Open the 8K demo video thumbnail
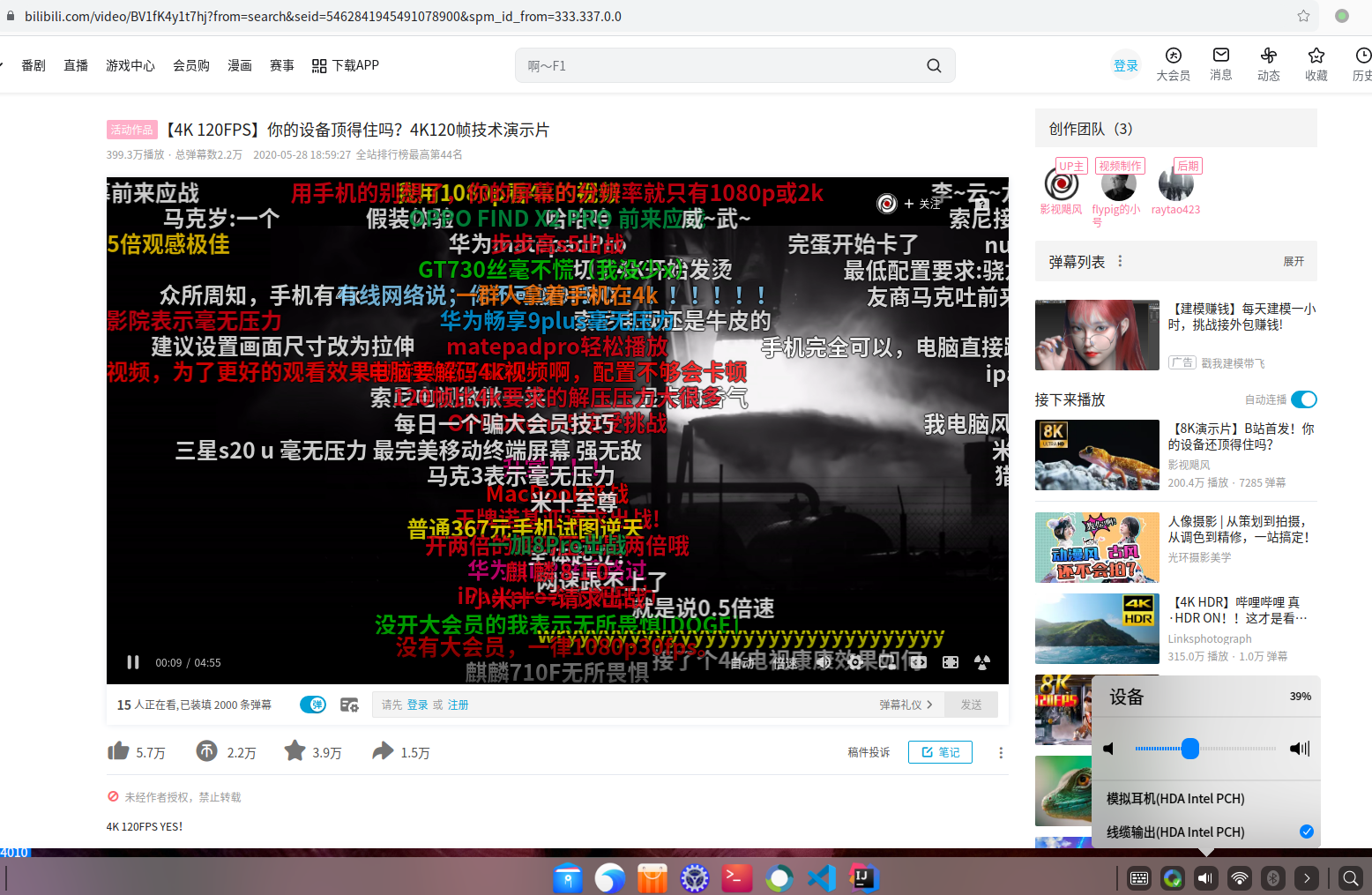The image size is (1372, 895). [x=1096, y=454]
